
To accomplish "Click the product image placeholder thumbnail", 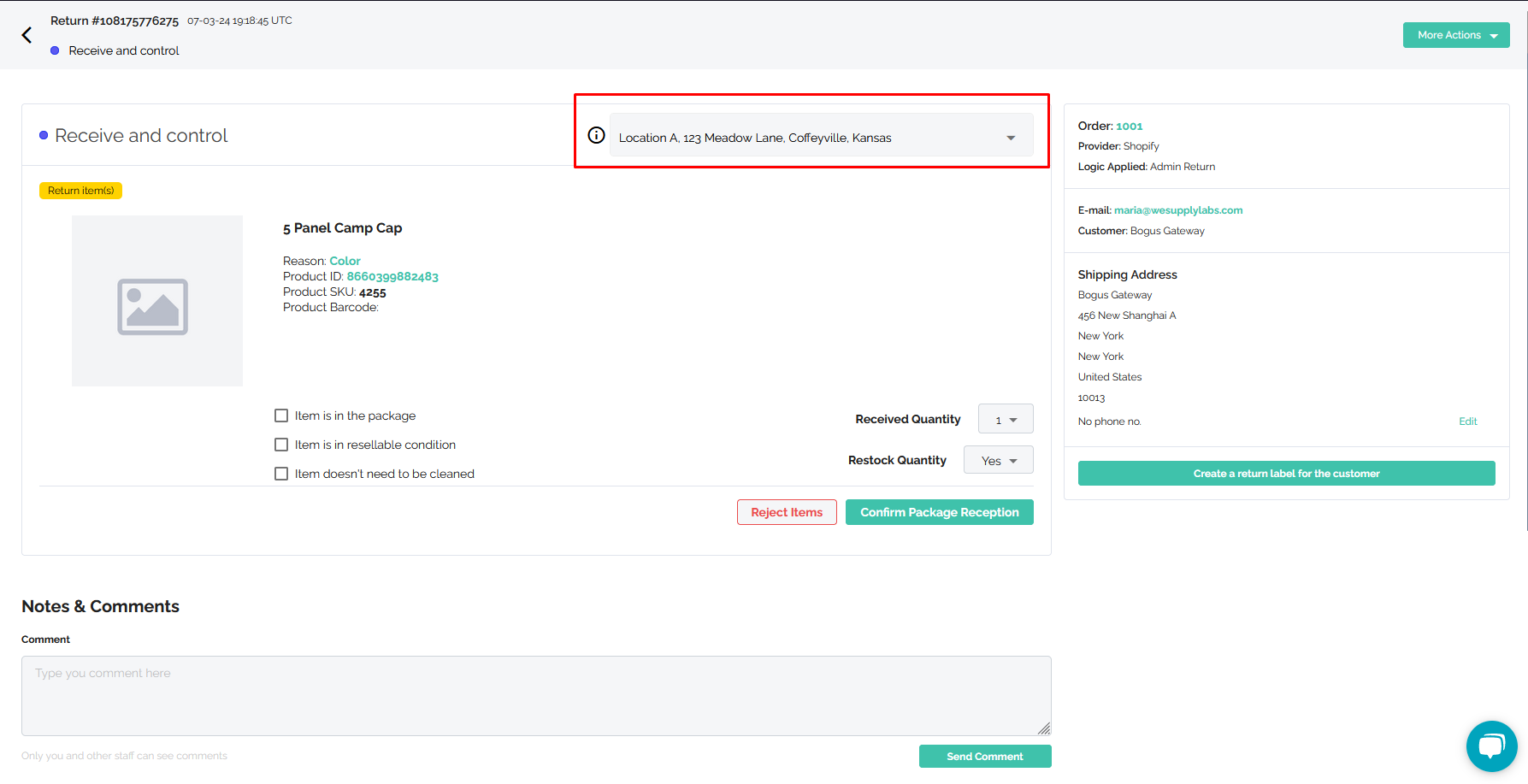I will [157, 301].
